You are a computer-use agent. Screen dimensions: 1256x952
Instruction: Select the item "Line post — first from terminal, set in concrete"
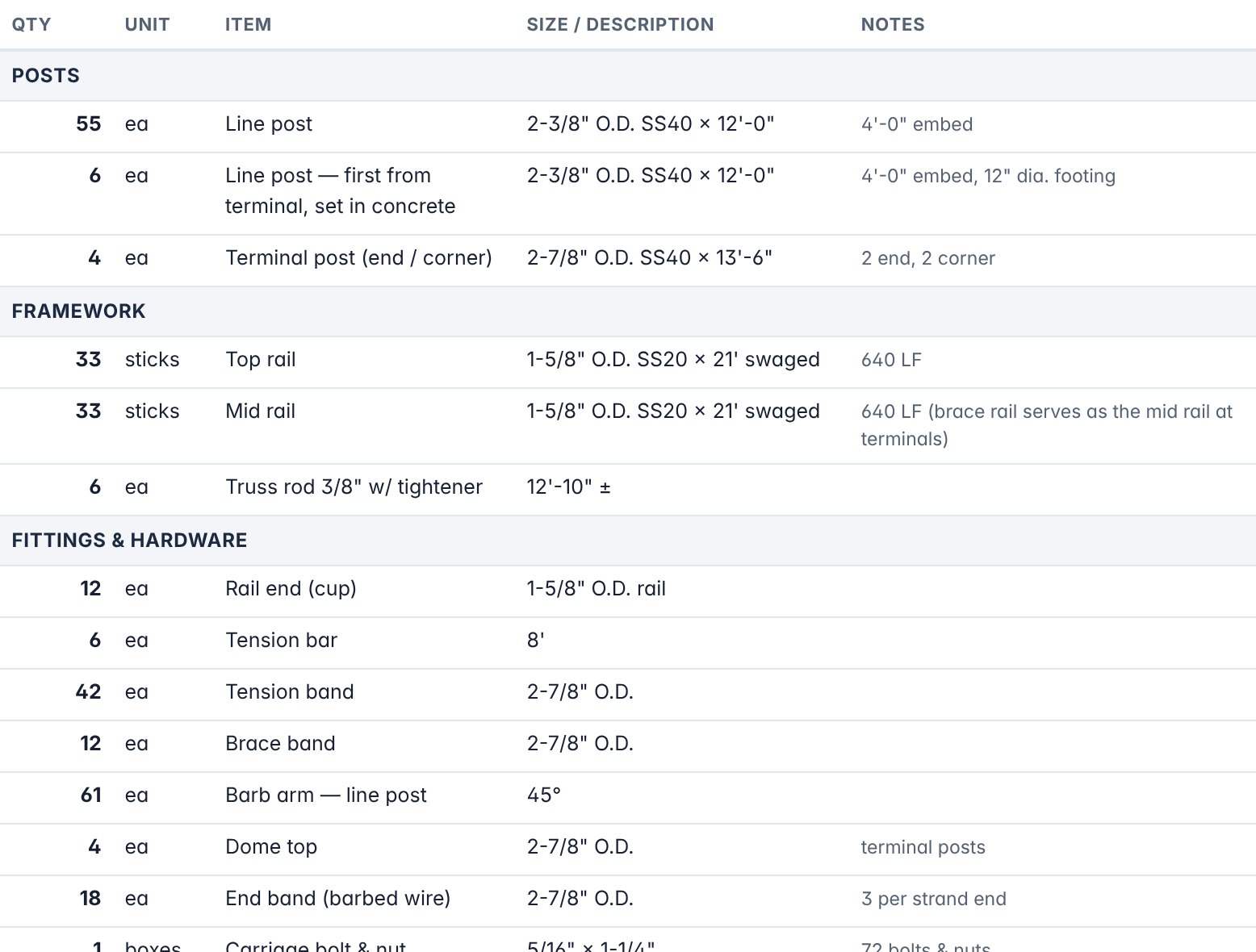341,191
